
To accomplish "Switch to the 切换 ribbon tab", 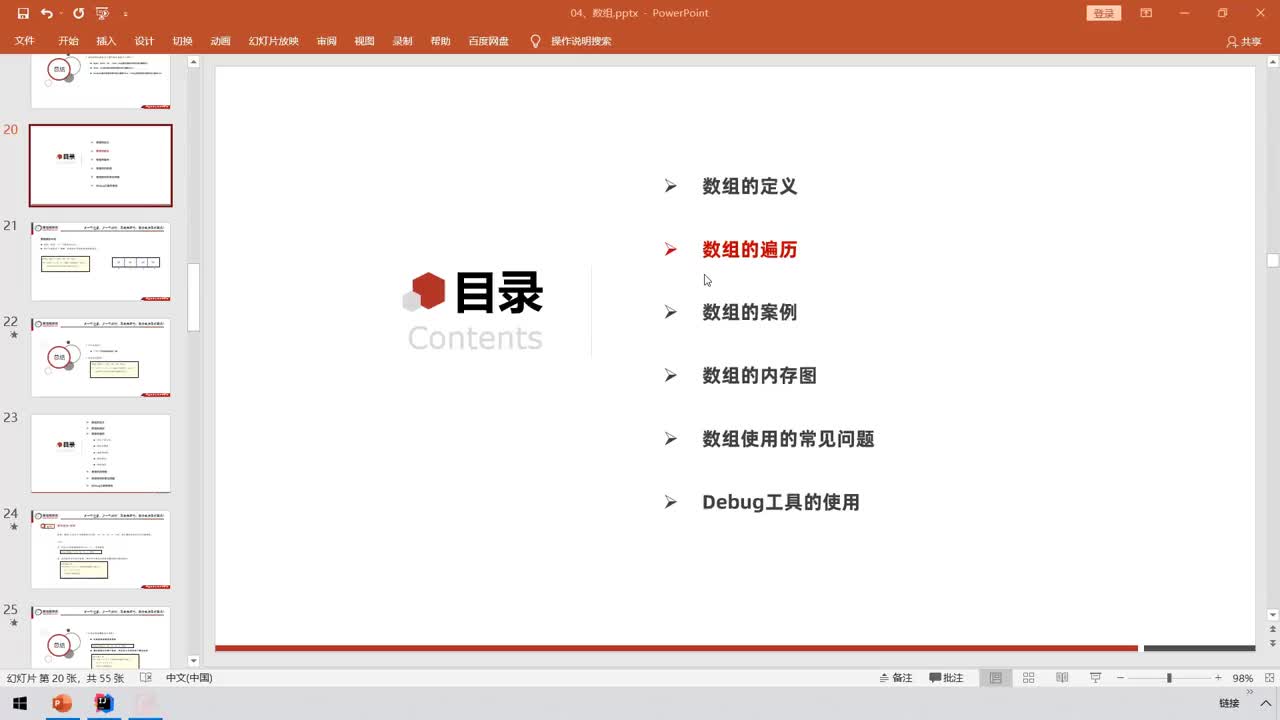I will pos(182,41).
